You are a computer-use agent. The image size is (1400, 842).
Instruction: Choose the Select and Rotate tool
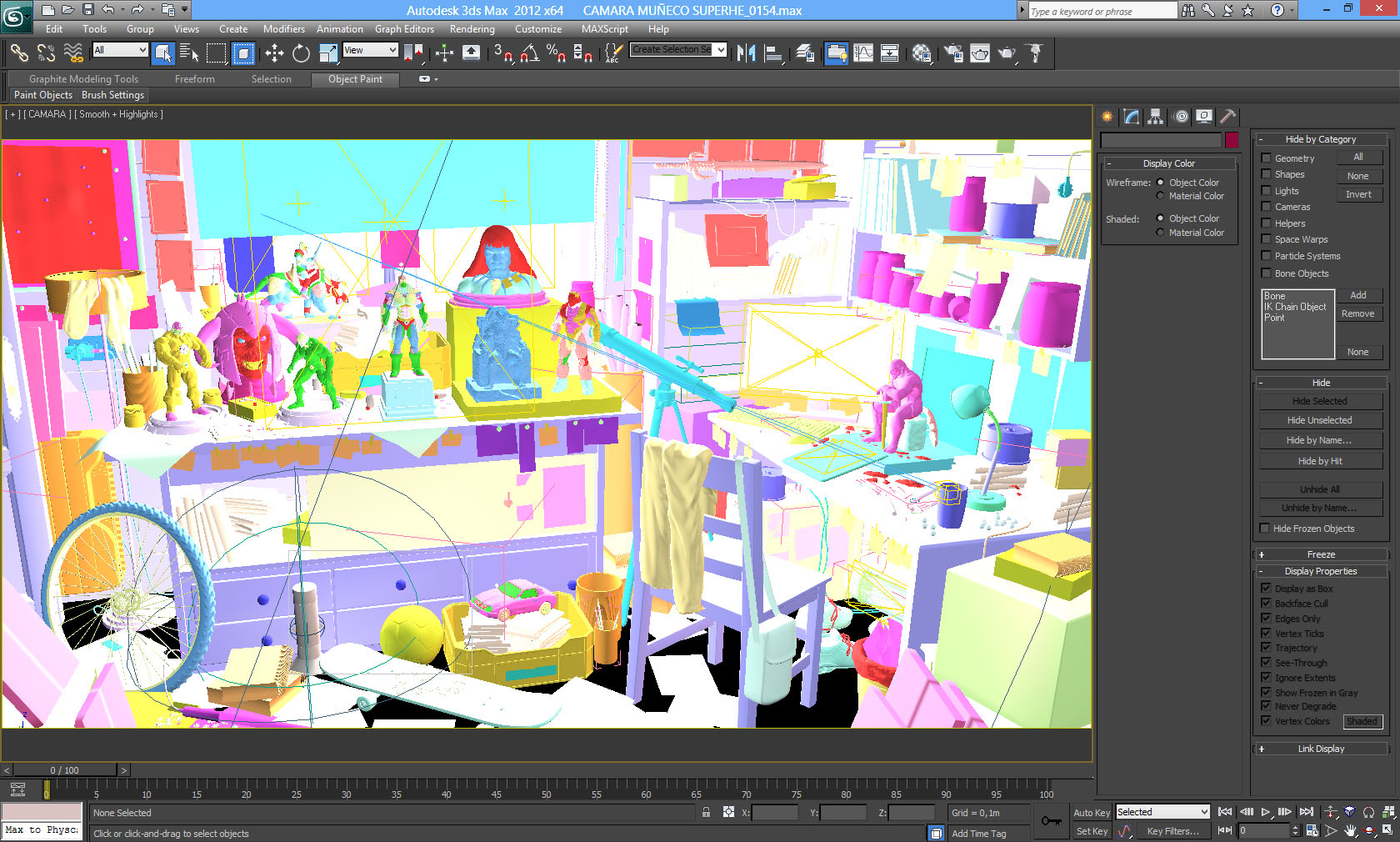(x=301, y=53)
